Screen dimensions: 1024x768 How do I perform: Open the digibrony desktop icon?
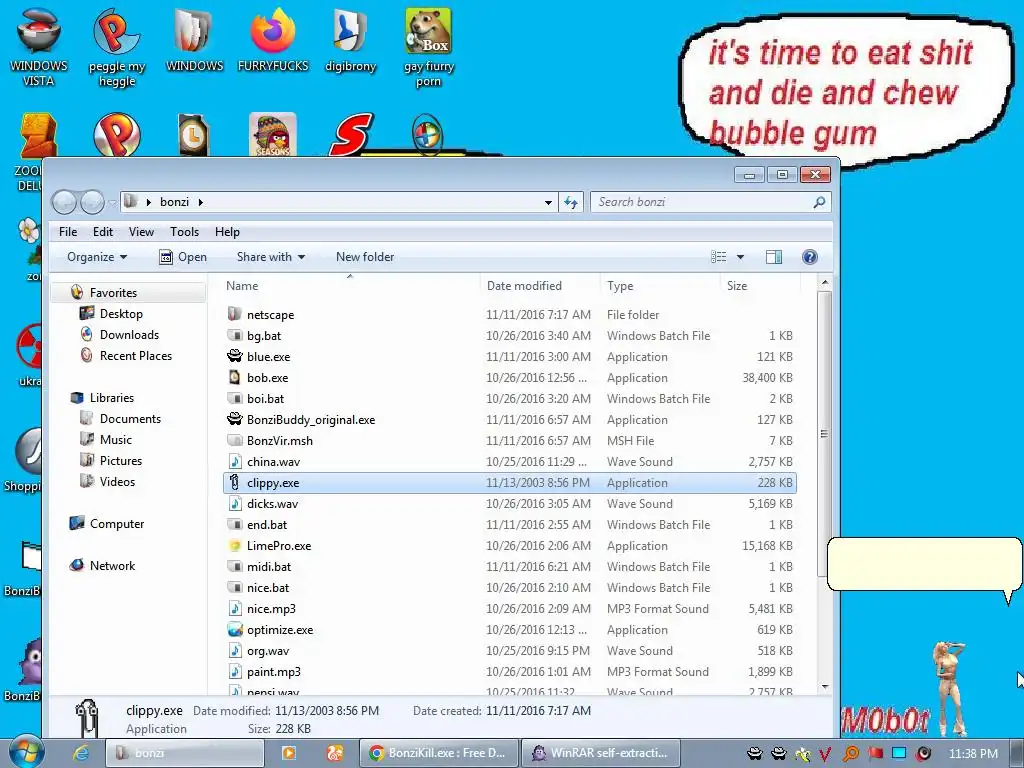point(351,40)
